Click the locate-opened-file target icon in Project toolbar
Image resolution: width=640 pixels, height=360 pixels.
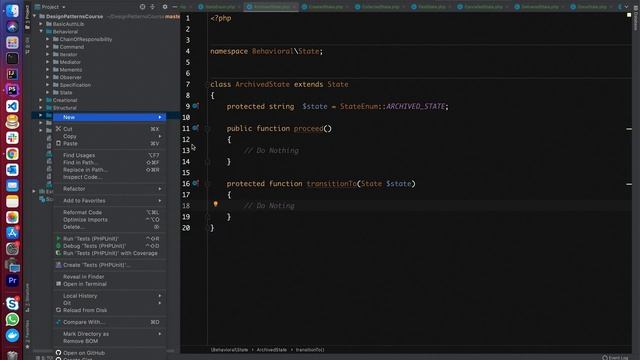(x=142, y=7)
